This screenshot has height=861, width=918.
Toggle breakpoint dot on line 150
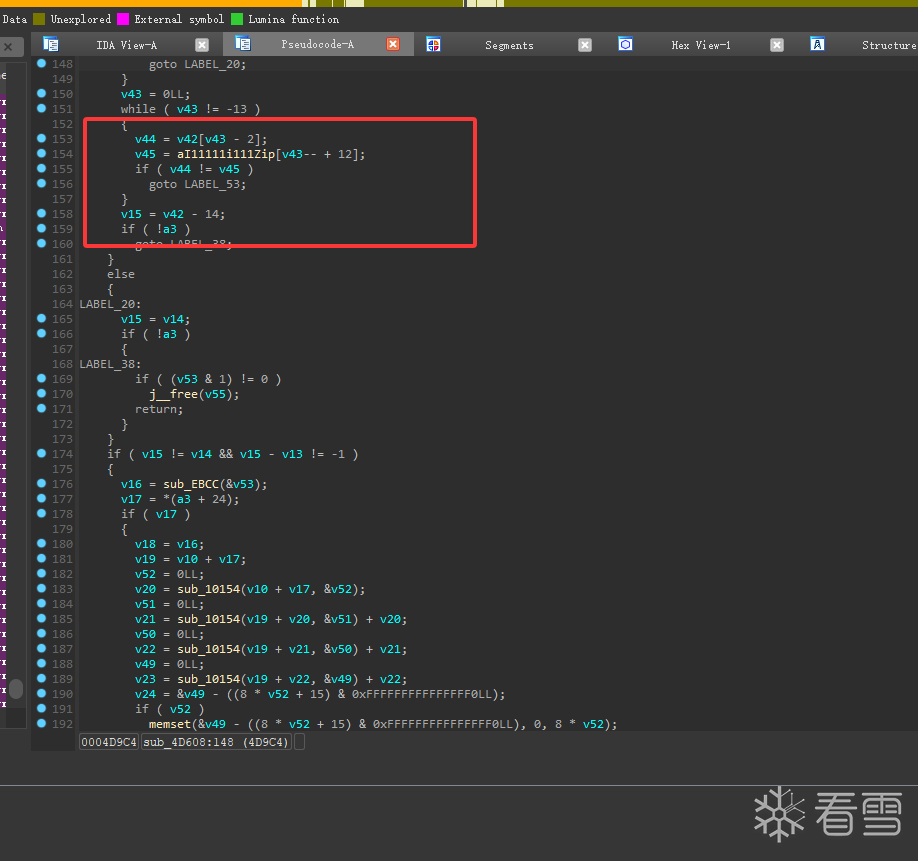42,93
